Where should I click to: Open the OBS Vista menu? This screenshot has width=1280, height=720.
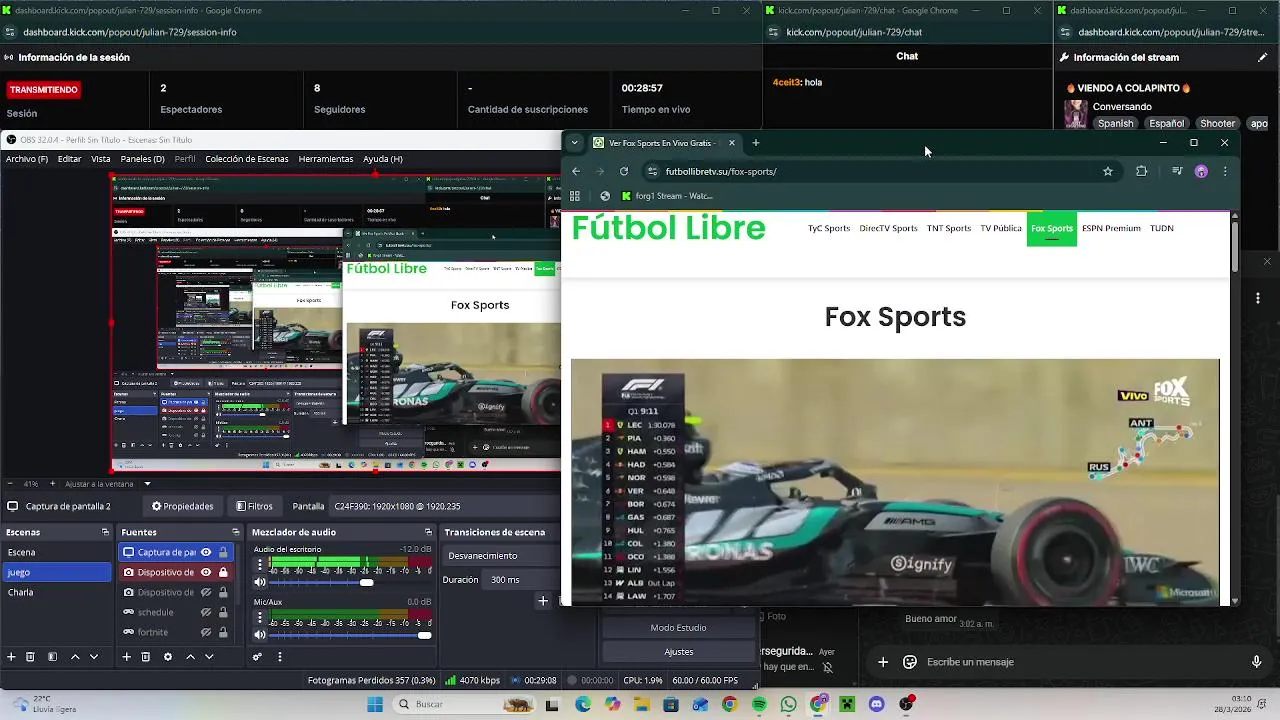point(101,159)
